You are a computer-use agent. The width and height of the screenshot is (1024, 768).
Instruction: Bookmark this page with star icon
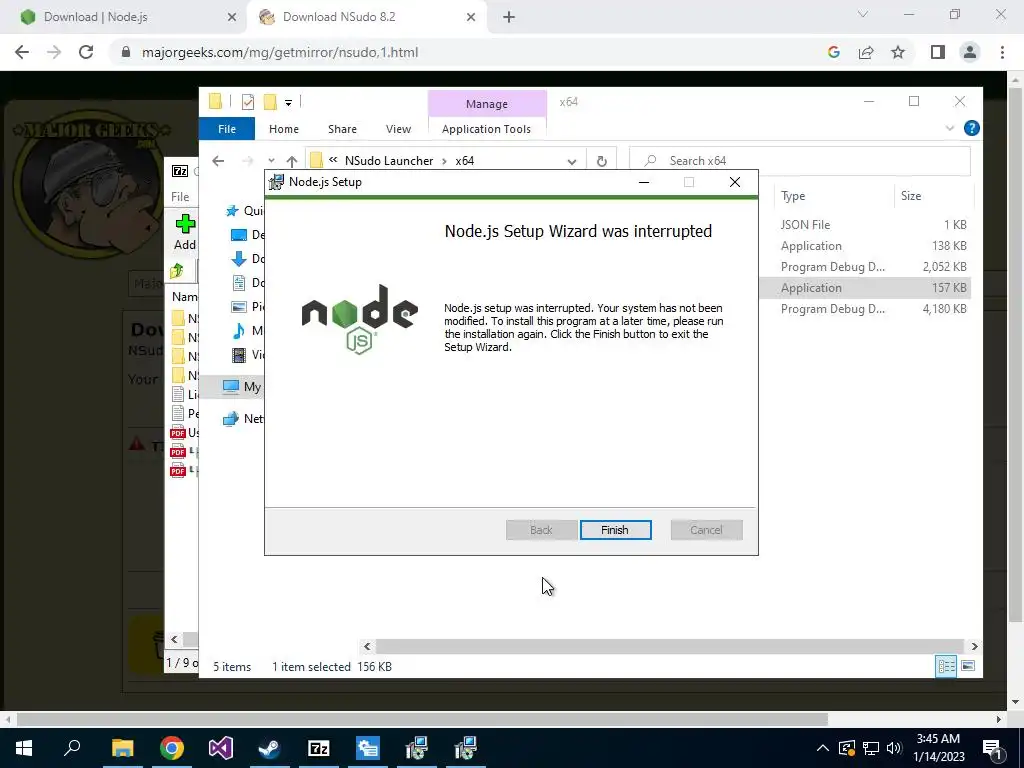tap(898, 52)
